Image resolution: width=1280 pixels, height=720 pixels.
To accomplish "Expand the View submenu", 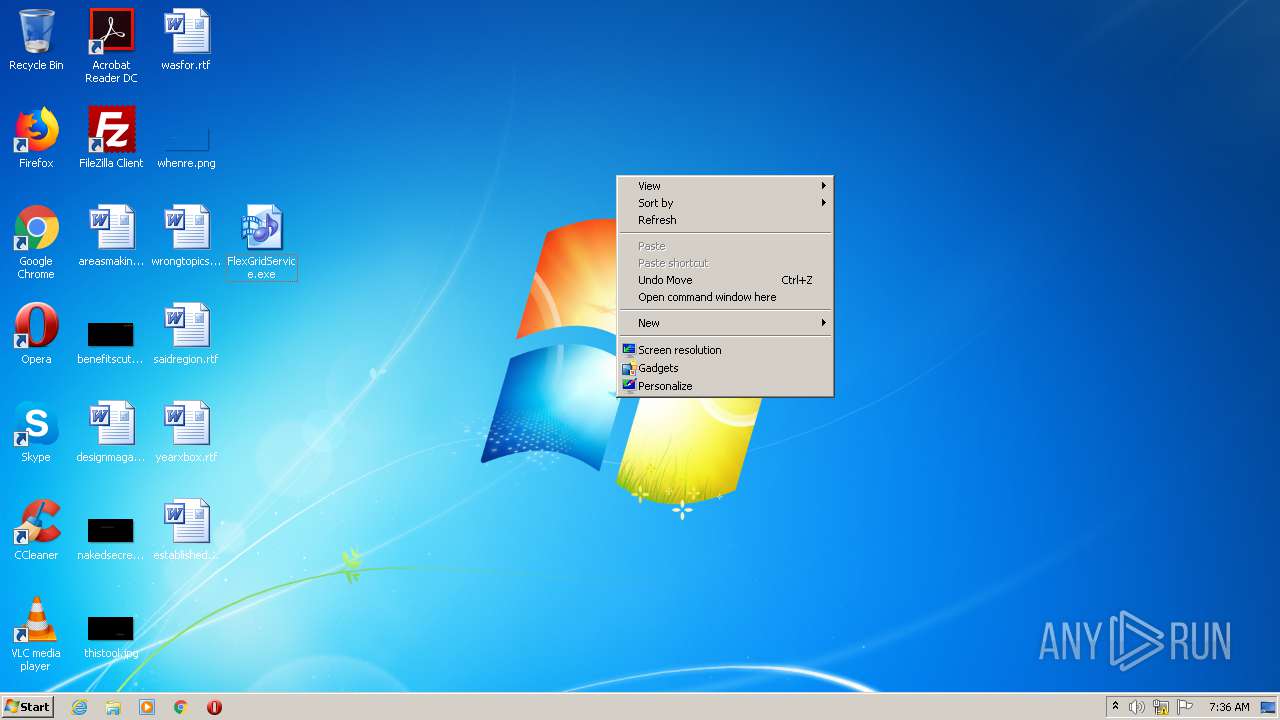I will 725,186.
